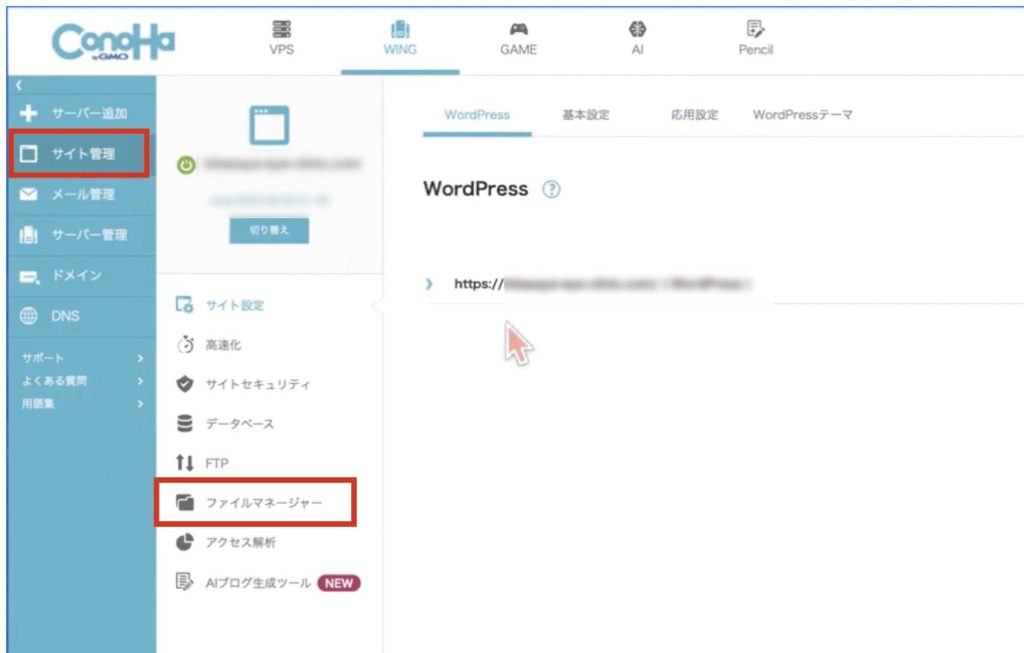Click the WordPress help question mark icon
The height and width of the screenshot is (653, 1024).
[551, 189]
